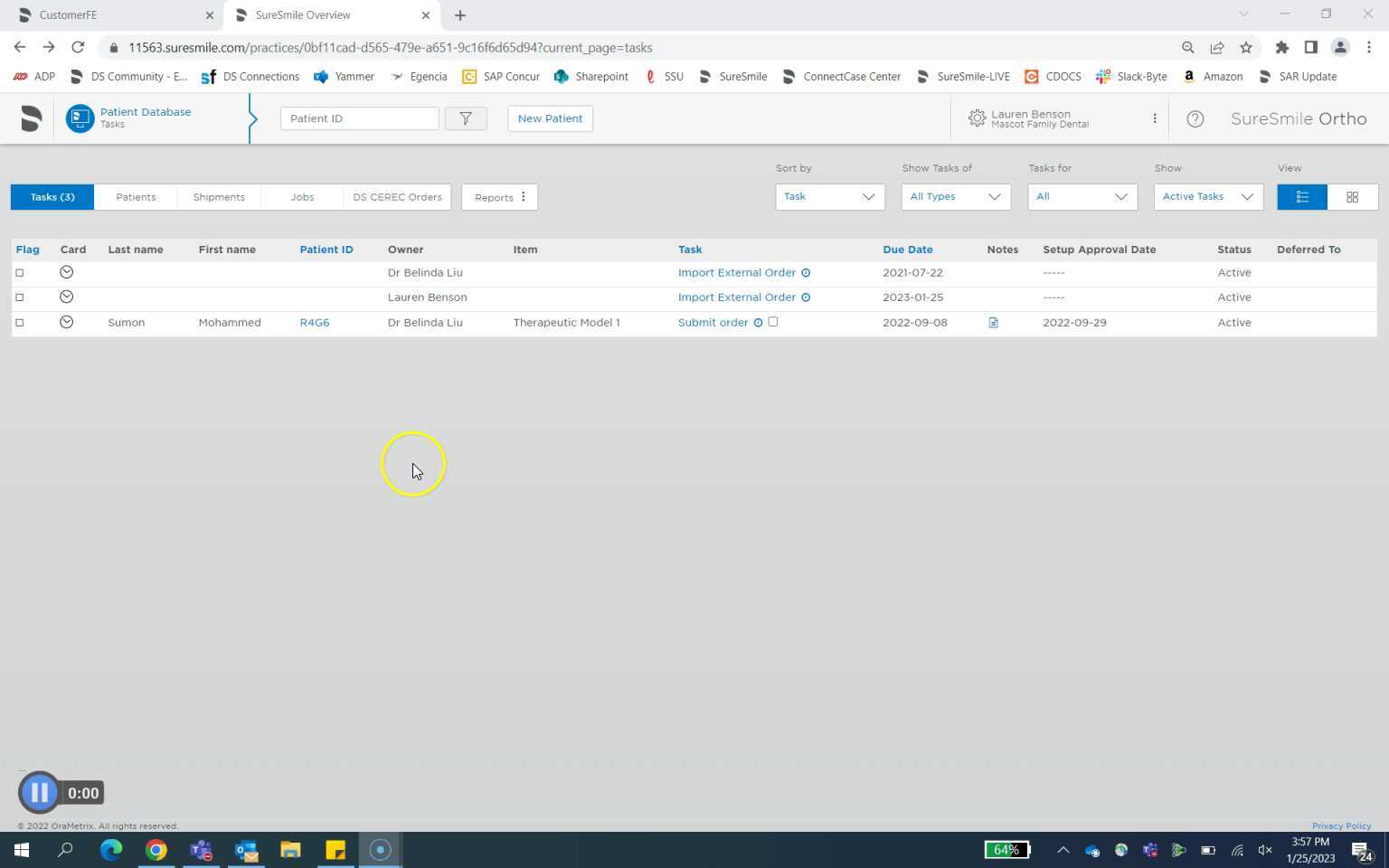Switch to the Patients tab
The height and width of the screenshot is (868, 1389).
pyautogui.click(x=136, y=196)
